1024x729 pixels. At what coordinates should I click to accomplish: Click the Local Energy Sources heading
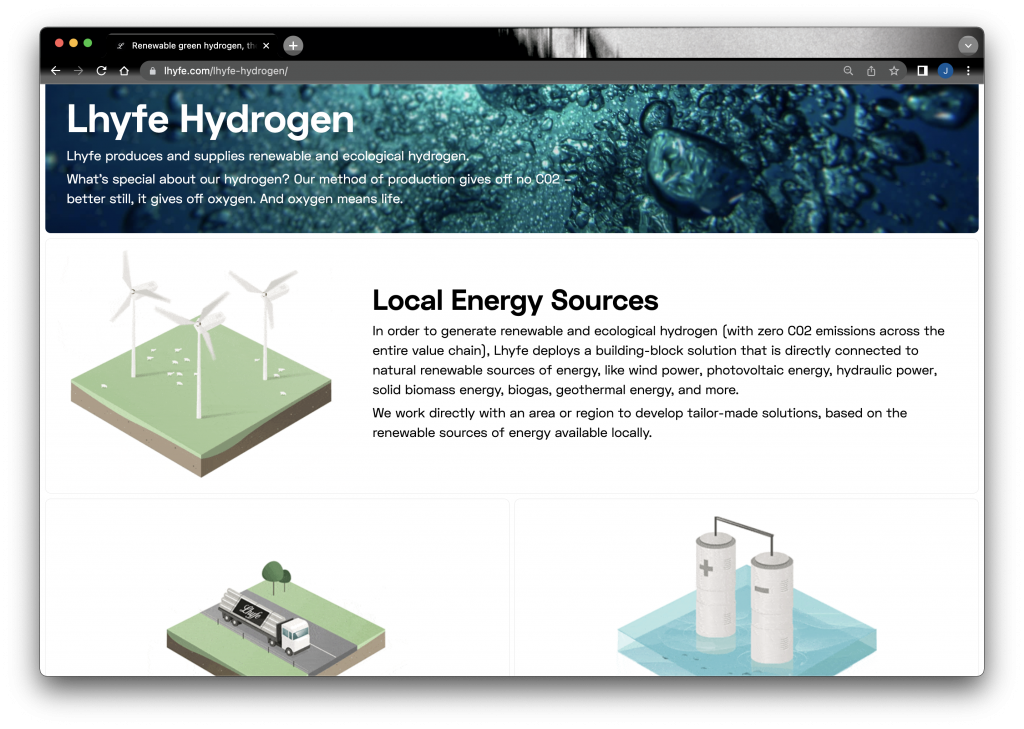click(x=515, y=300)
